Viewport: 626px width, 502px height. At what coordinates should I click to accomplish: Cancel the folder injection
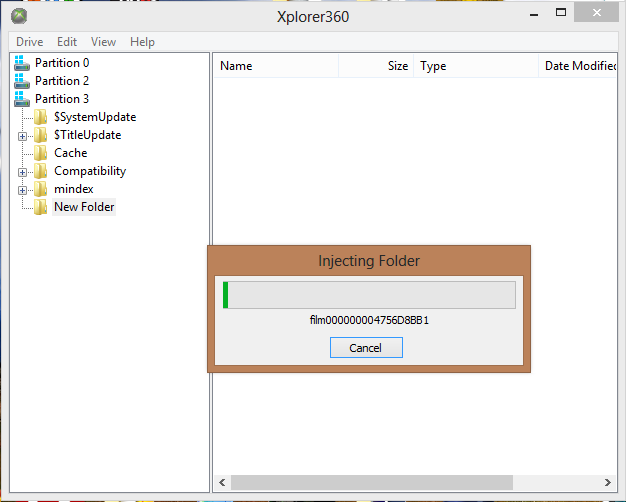366,347
